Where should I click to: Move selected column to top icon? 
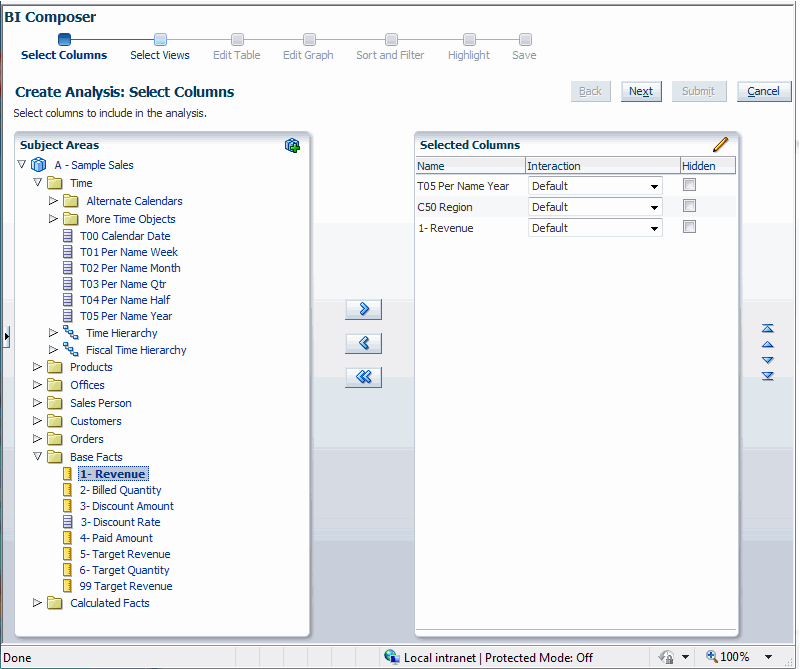pos(767,328)
